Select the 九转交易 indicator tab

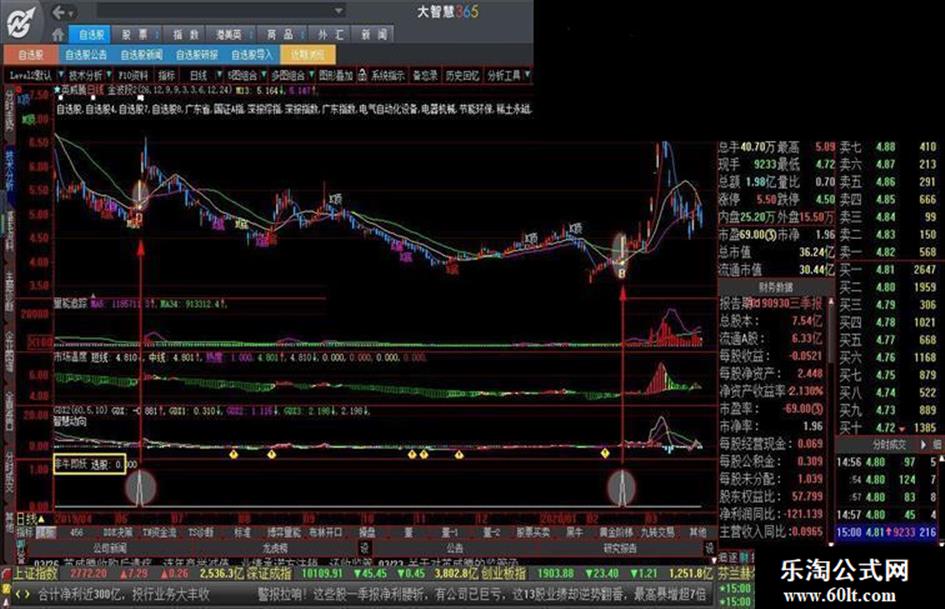(658, 532)
